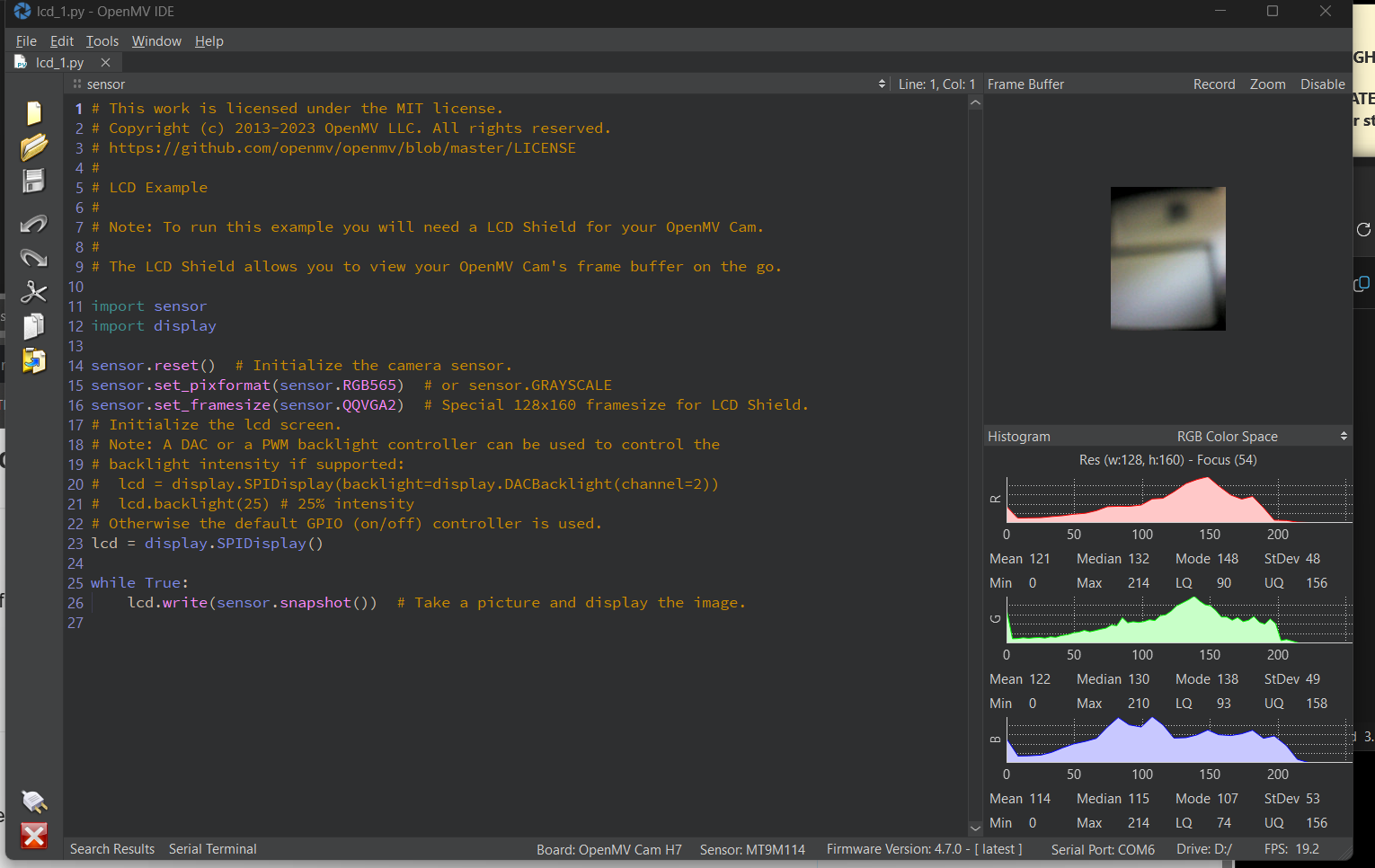Click the editor scrollbar up arrow

[975, 103]
